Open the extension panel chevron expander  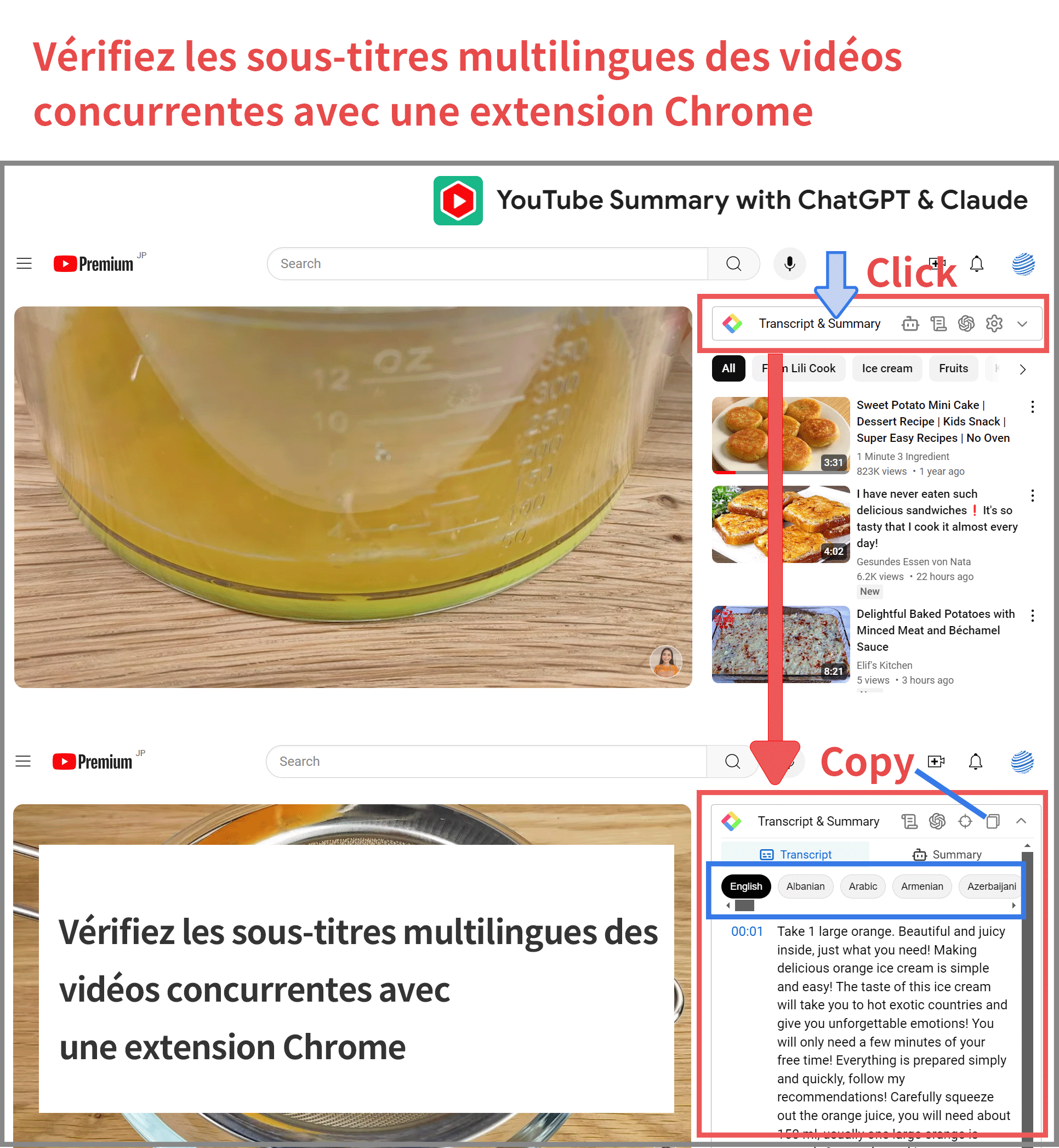coord(1025,323)
